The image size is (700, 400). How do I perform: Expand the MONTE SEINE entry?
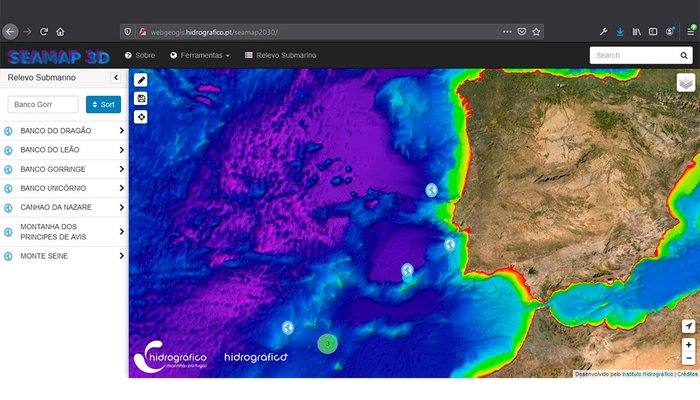tap(121, 256)
